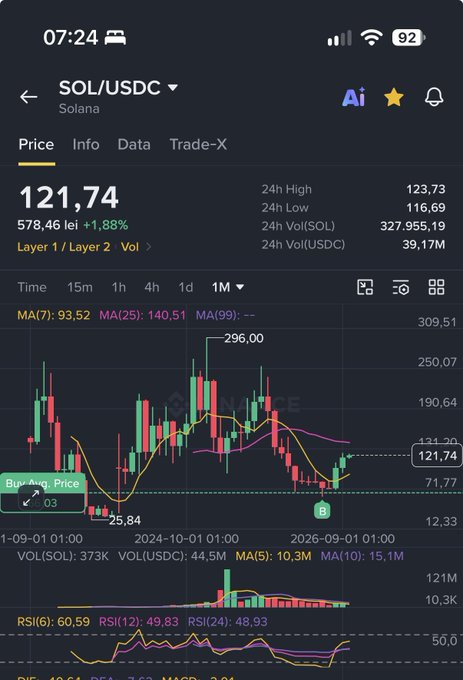463x680 pixels.
Task: Tap the 121,74 current price tag
Action: pyautogui.click(x=437, y=456)
